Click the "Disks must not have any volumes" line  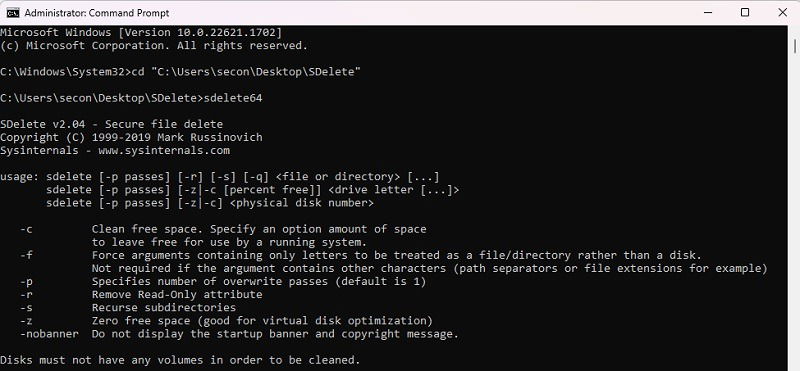click(x=180, y=360)
